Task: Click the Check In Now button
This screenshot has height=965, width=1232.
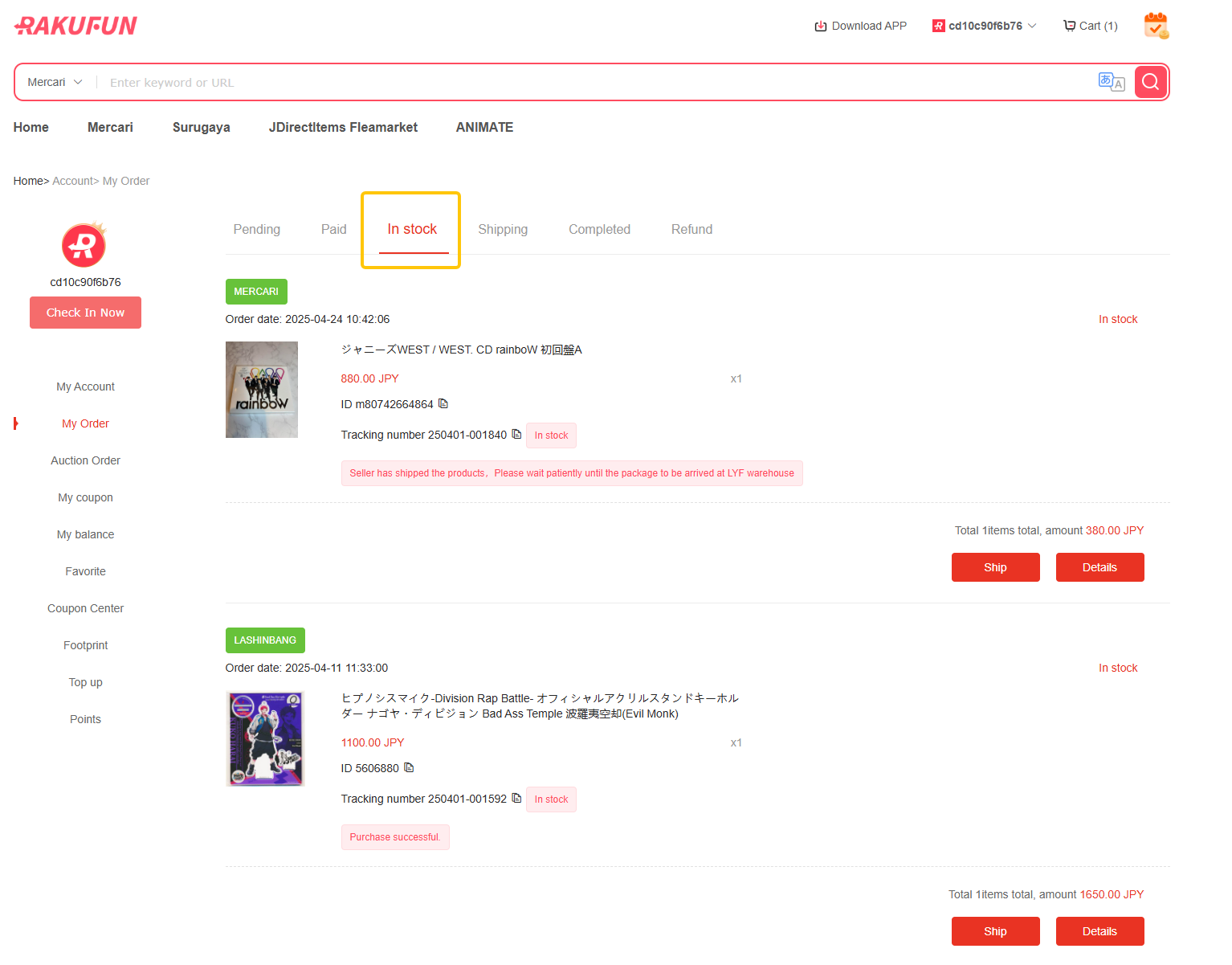Action: 85,313
